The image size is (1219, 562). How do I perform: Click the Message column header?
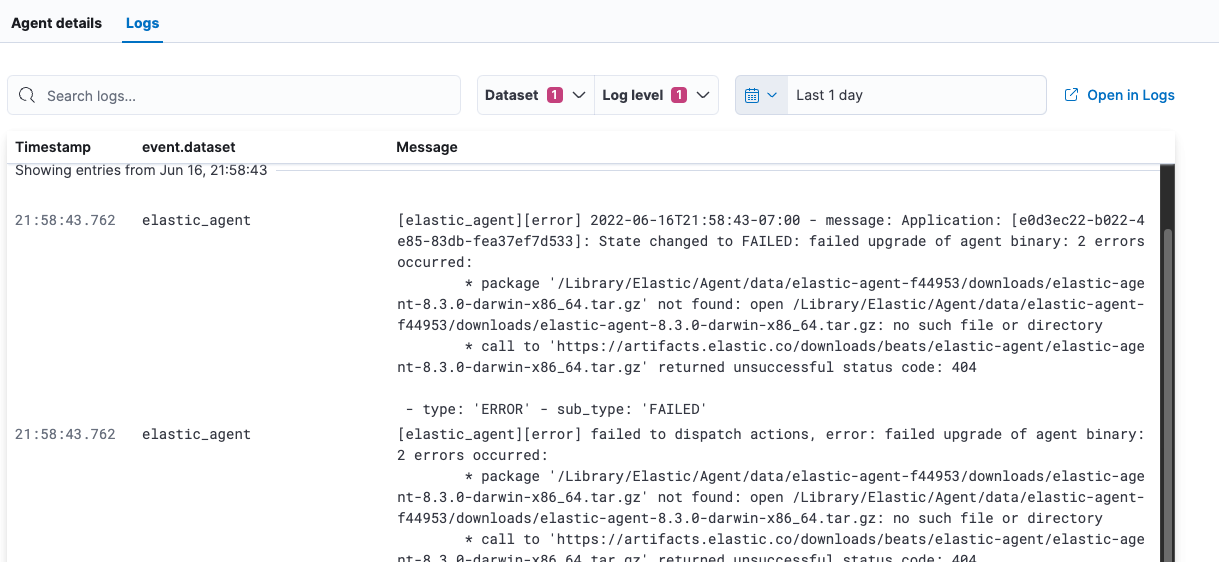[427, 147]
